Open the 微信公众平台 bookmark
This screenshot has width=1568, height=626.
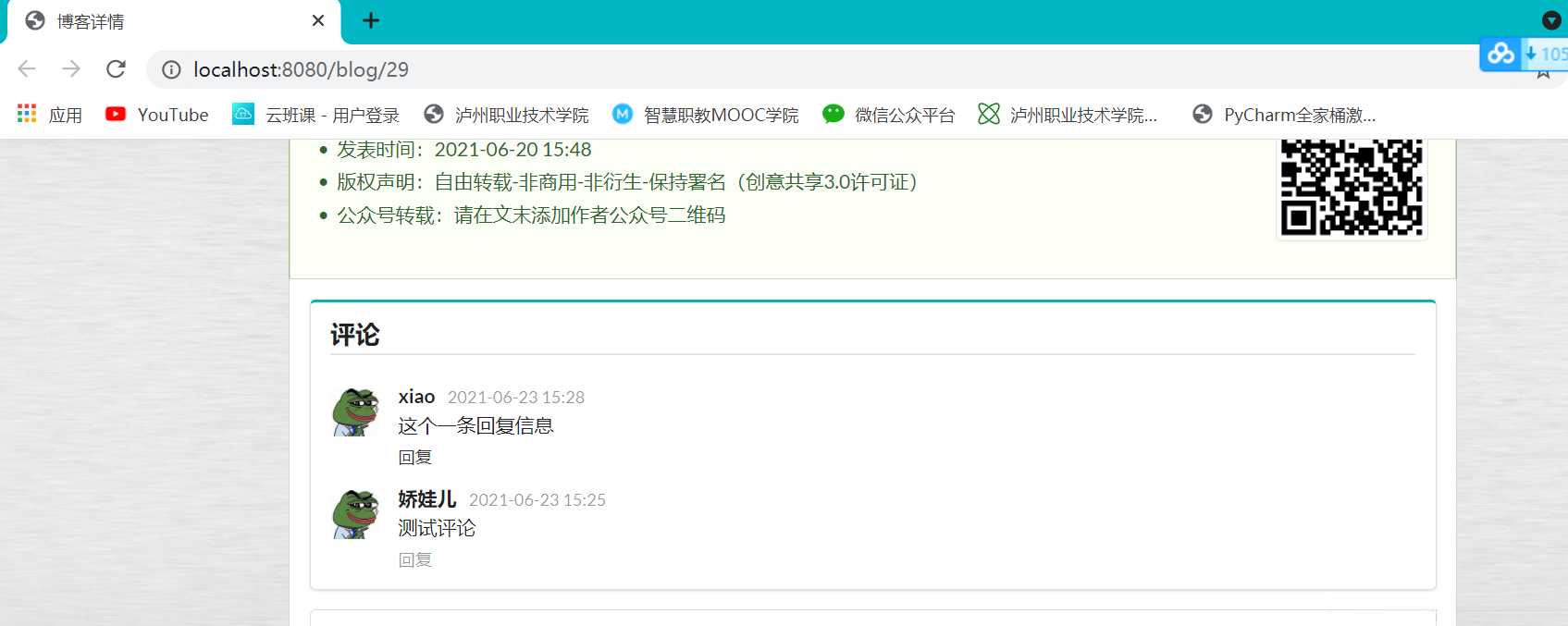point(889,115)
